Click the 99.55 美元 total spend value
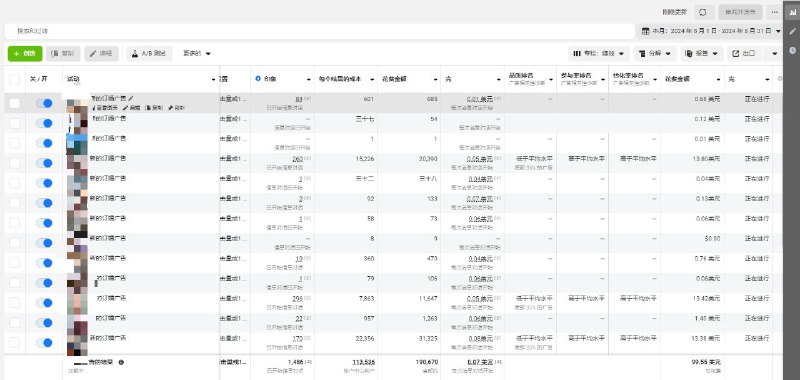This screenshot has height=380, width=800. pos(706,362)
